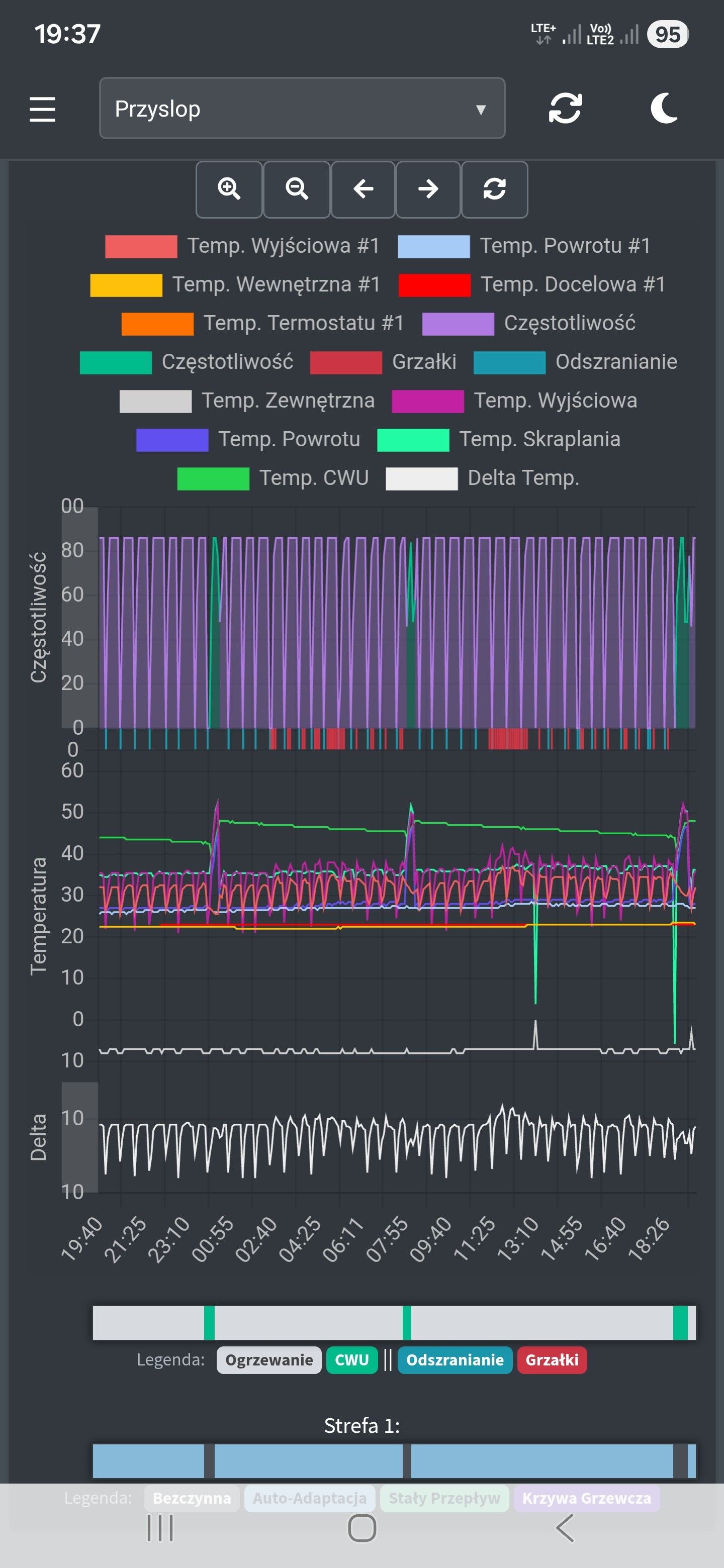The image size is (724, 1568).
Task: Tap the Ogrzewanie legend badge
Action: click(x=268, y=1360)
